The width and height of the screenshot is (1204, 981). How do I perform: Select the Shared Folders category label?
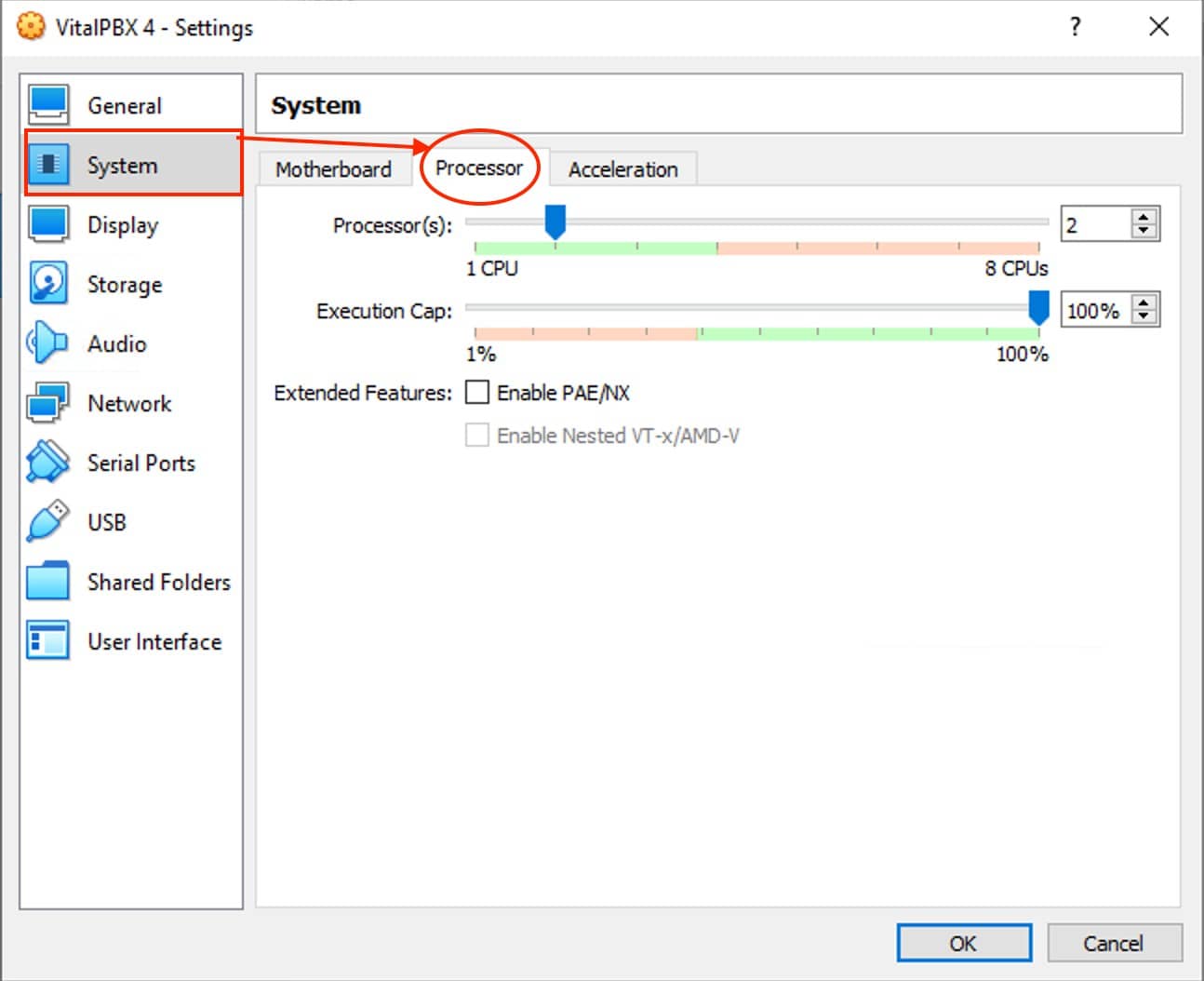159,583
